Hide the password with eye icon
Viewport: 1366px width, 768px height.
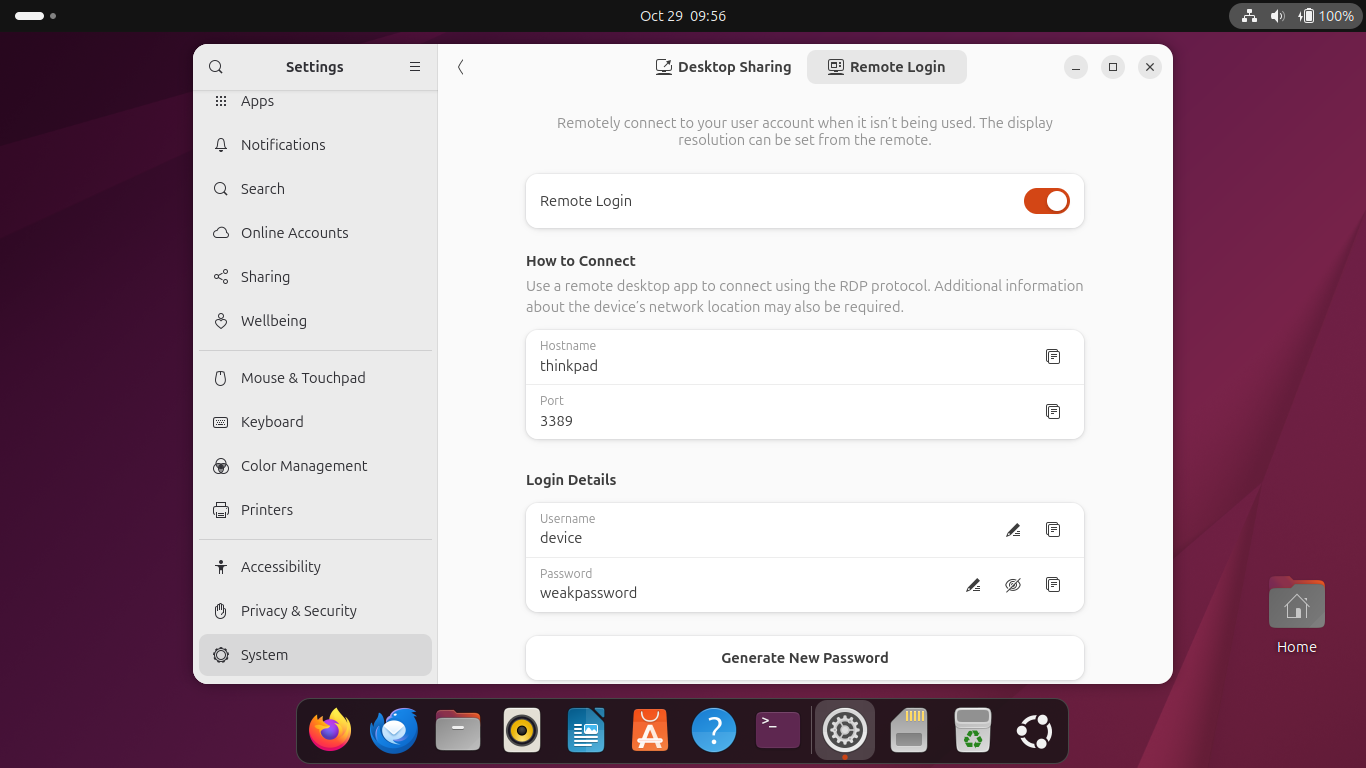1013,585
